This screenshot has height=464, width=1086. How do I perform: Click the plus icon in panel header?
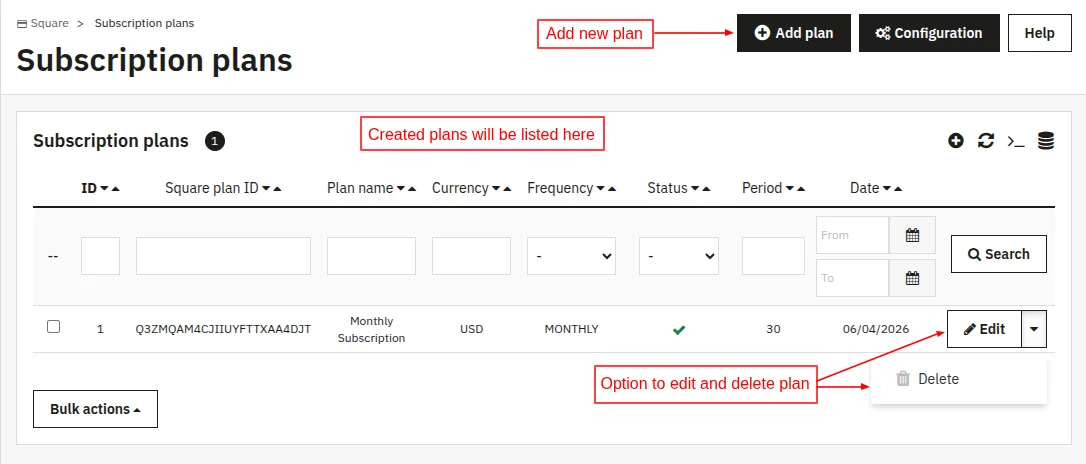[x=956, y=141]
